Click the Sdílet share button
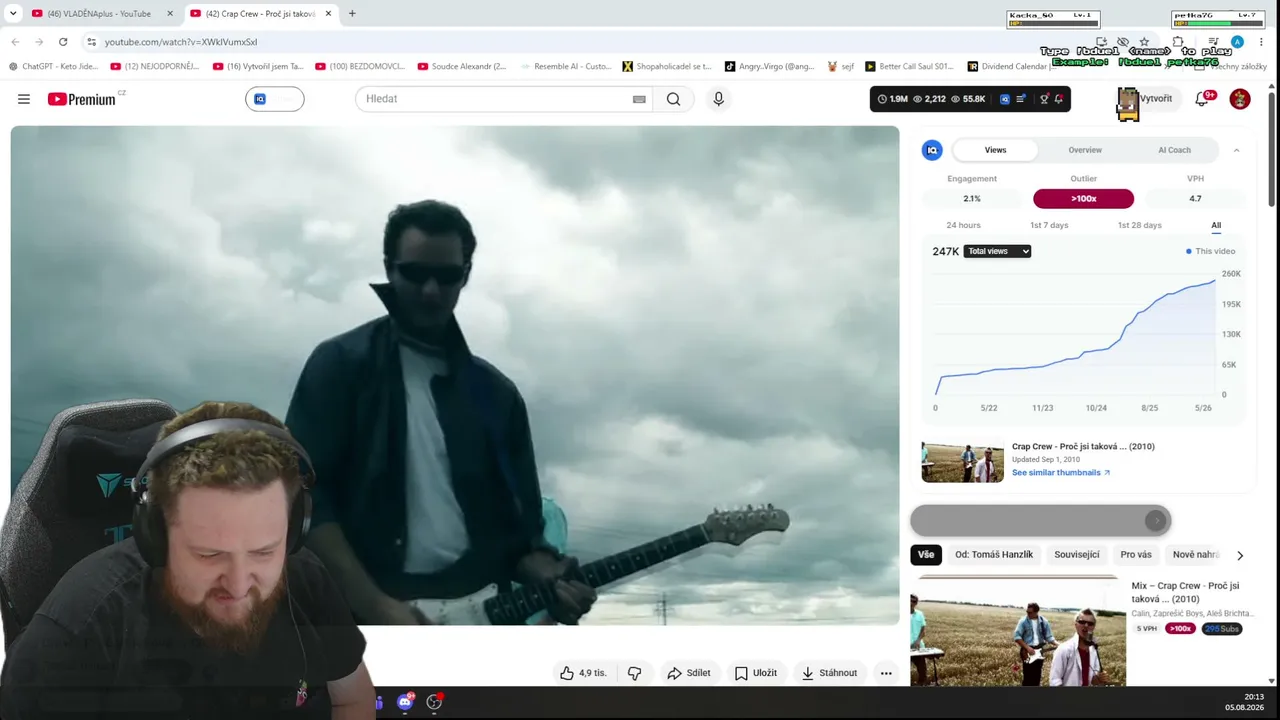This screenshot has height=720, width=1280. point(689,673)
